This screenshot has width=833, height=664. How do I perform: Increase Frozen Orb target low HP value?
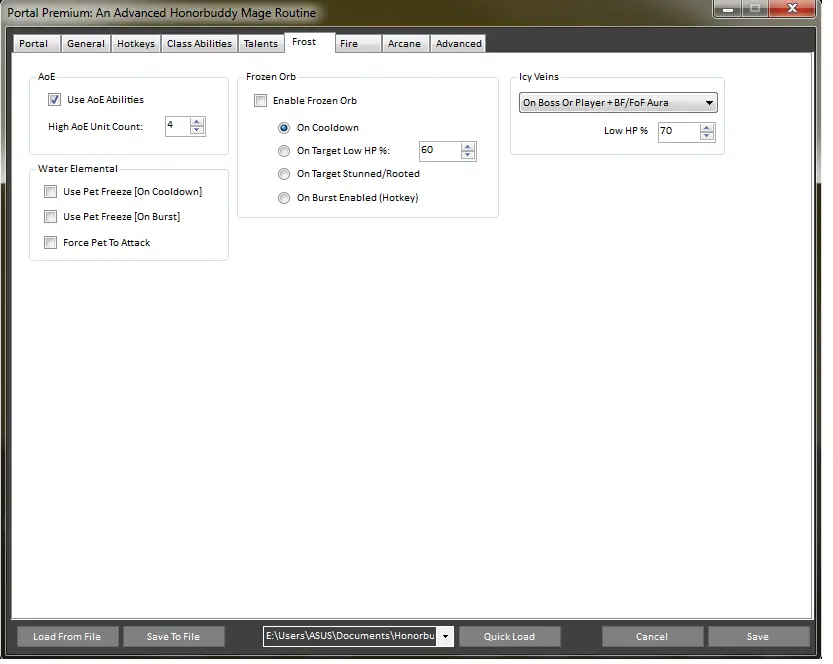click(x=468, y=147)
